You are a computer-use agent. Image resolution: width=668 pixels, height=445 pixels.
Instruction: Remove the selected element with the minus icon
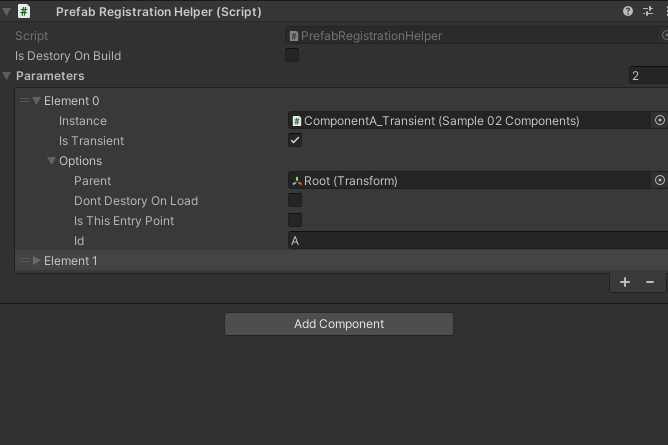[650, 282]
